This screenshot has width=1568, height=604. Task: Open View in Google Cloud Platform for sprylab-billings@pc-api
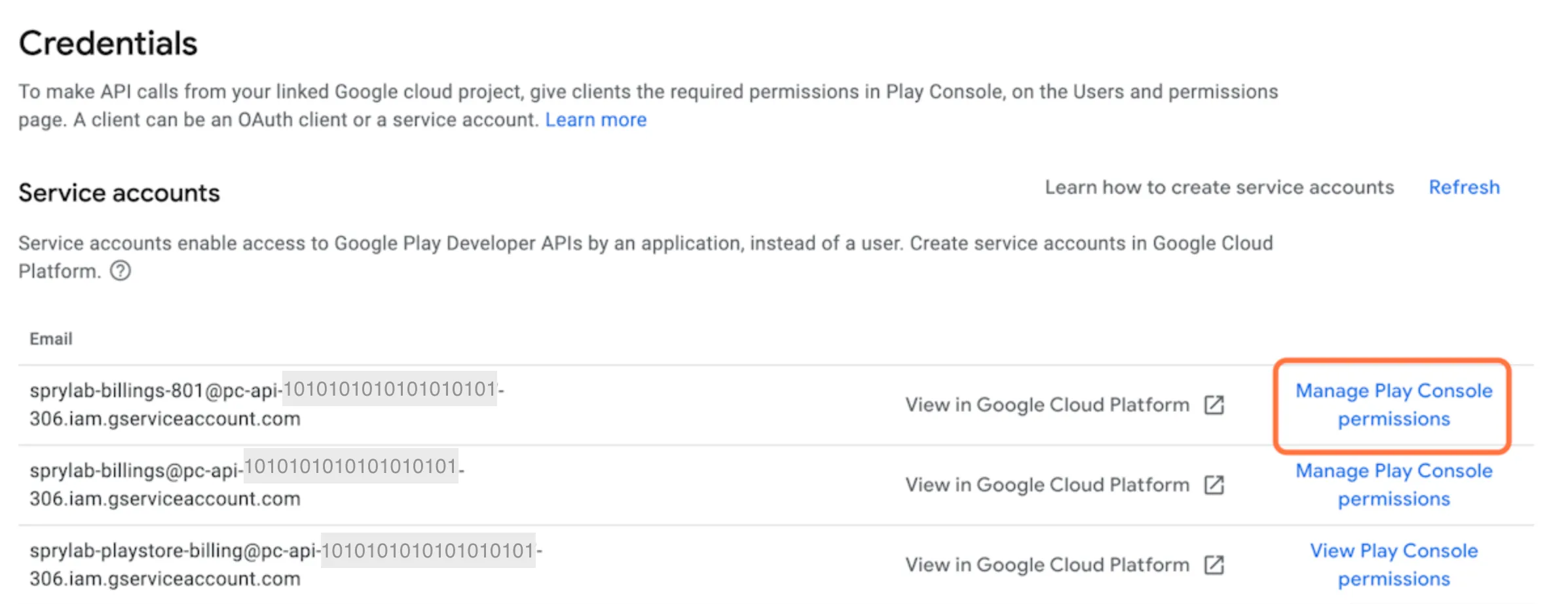tap(1047, 485)
